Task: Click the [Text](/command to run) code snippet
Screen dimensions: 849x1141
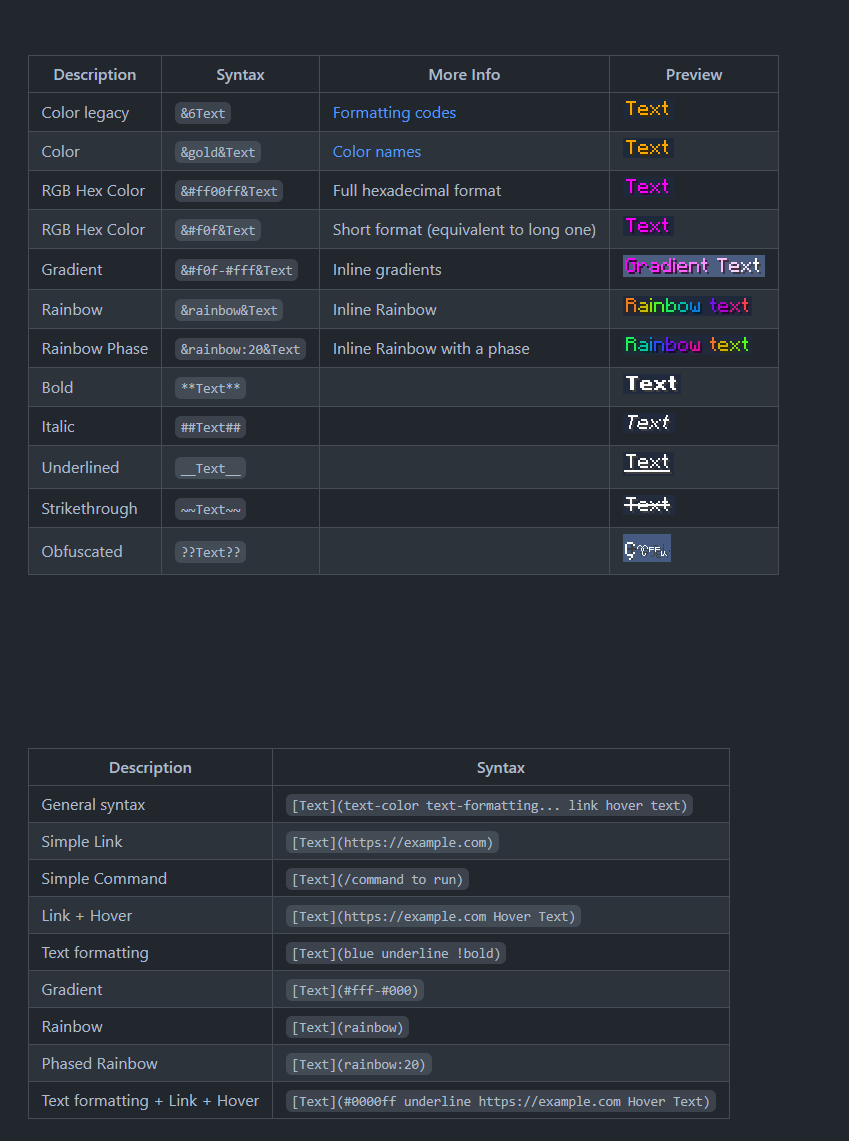Action: [377, 879]
